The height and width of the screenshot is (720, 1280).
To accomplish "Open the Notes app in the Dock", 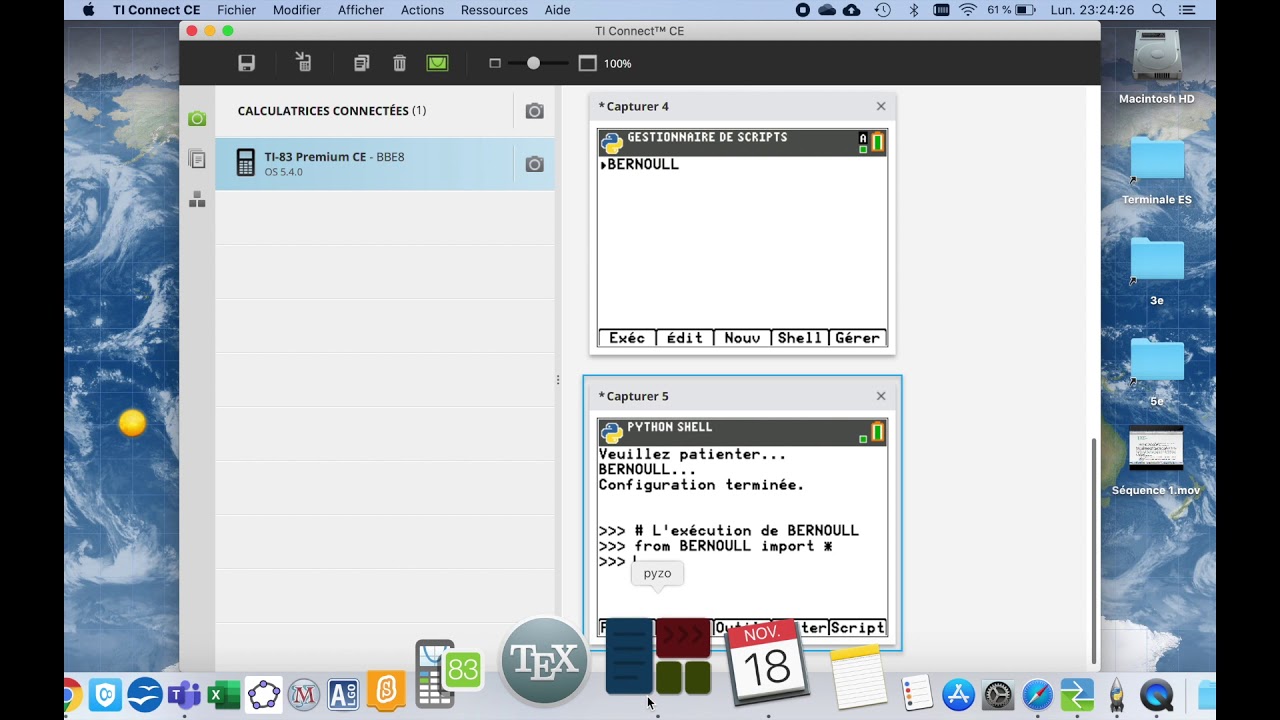I will [859, 678].
